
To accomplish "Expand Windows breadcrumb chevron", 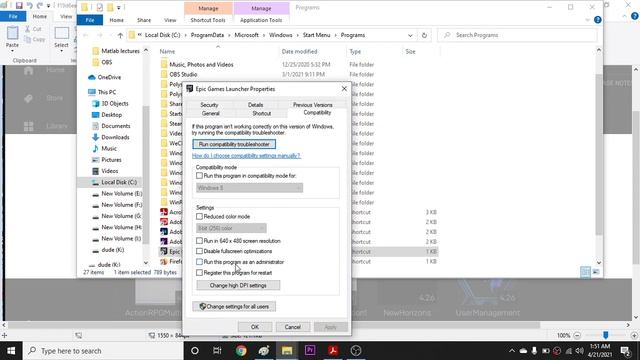I will tap(297, 36).
